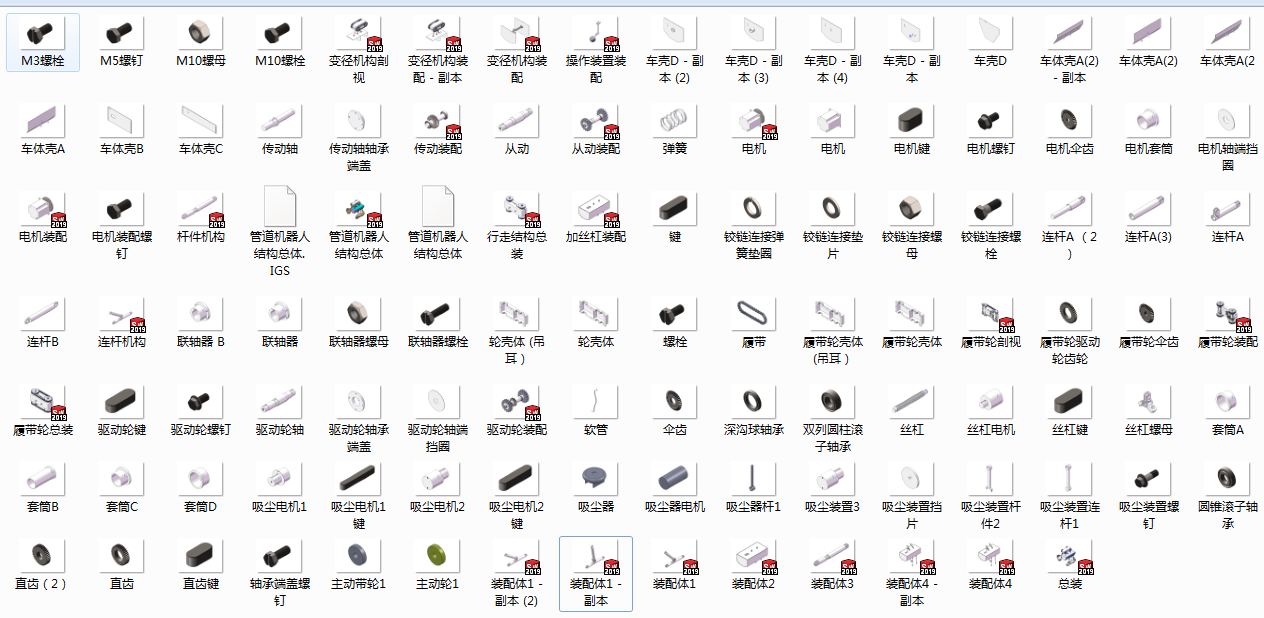Select the 联轴器螺母 part icon

359,314
